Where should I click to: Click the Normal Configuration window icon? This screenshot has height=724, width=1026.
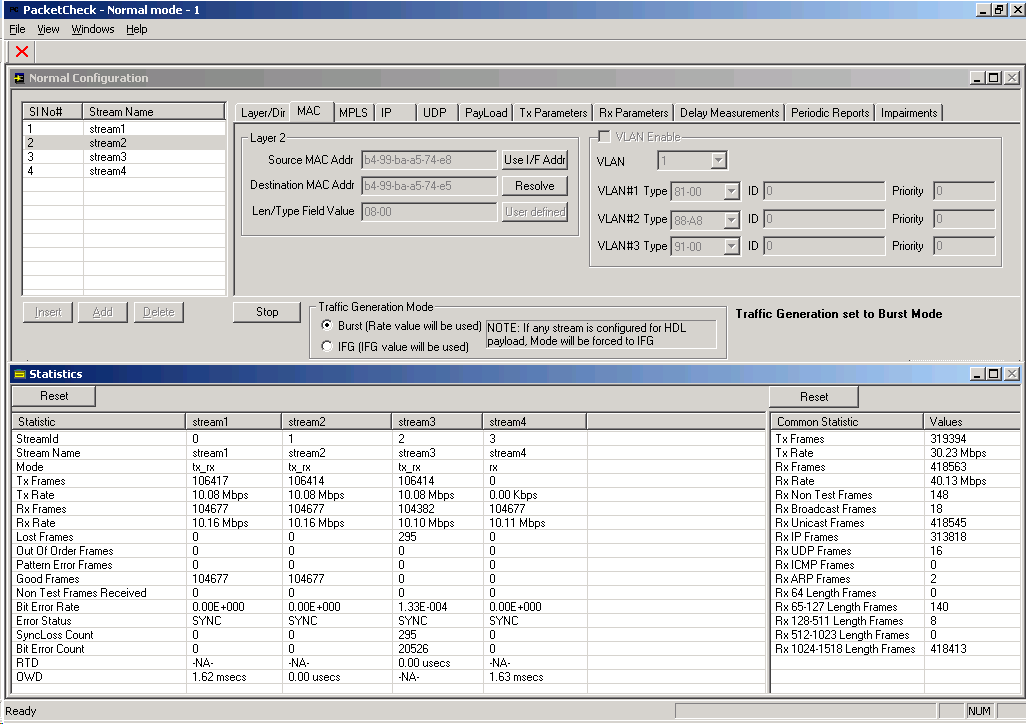(17, 78)
